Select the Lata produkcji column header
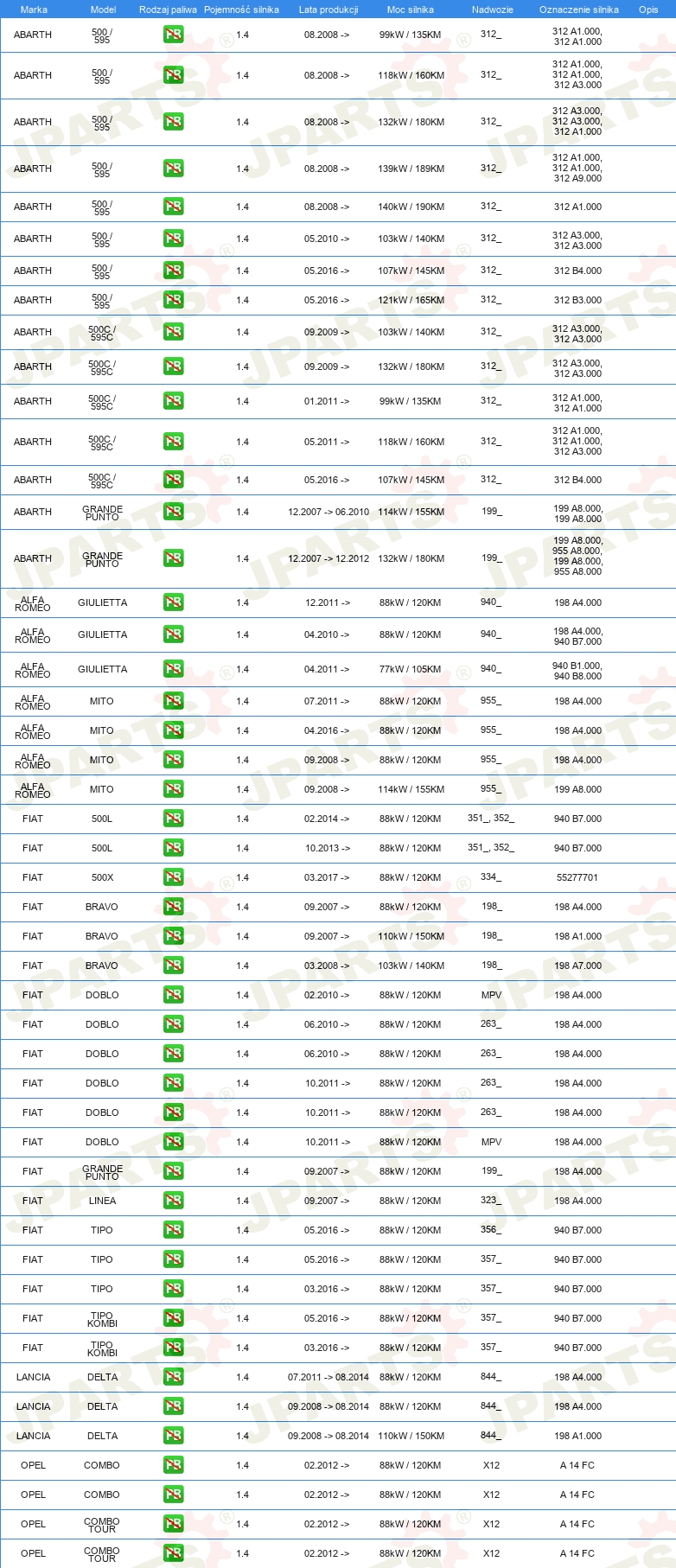 pyautogui.click(x=328, y=10)
